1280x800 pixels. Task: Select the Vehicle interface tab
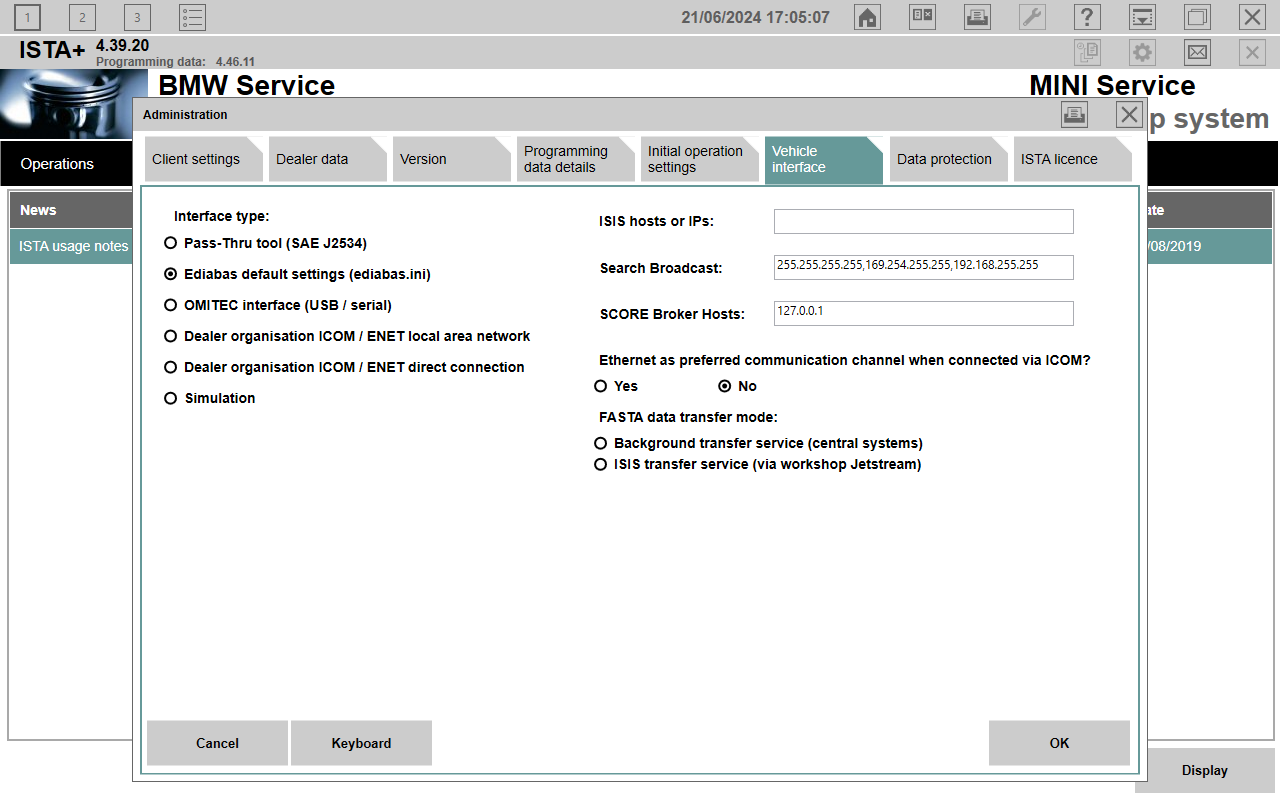coord(824,159)
